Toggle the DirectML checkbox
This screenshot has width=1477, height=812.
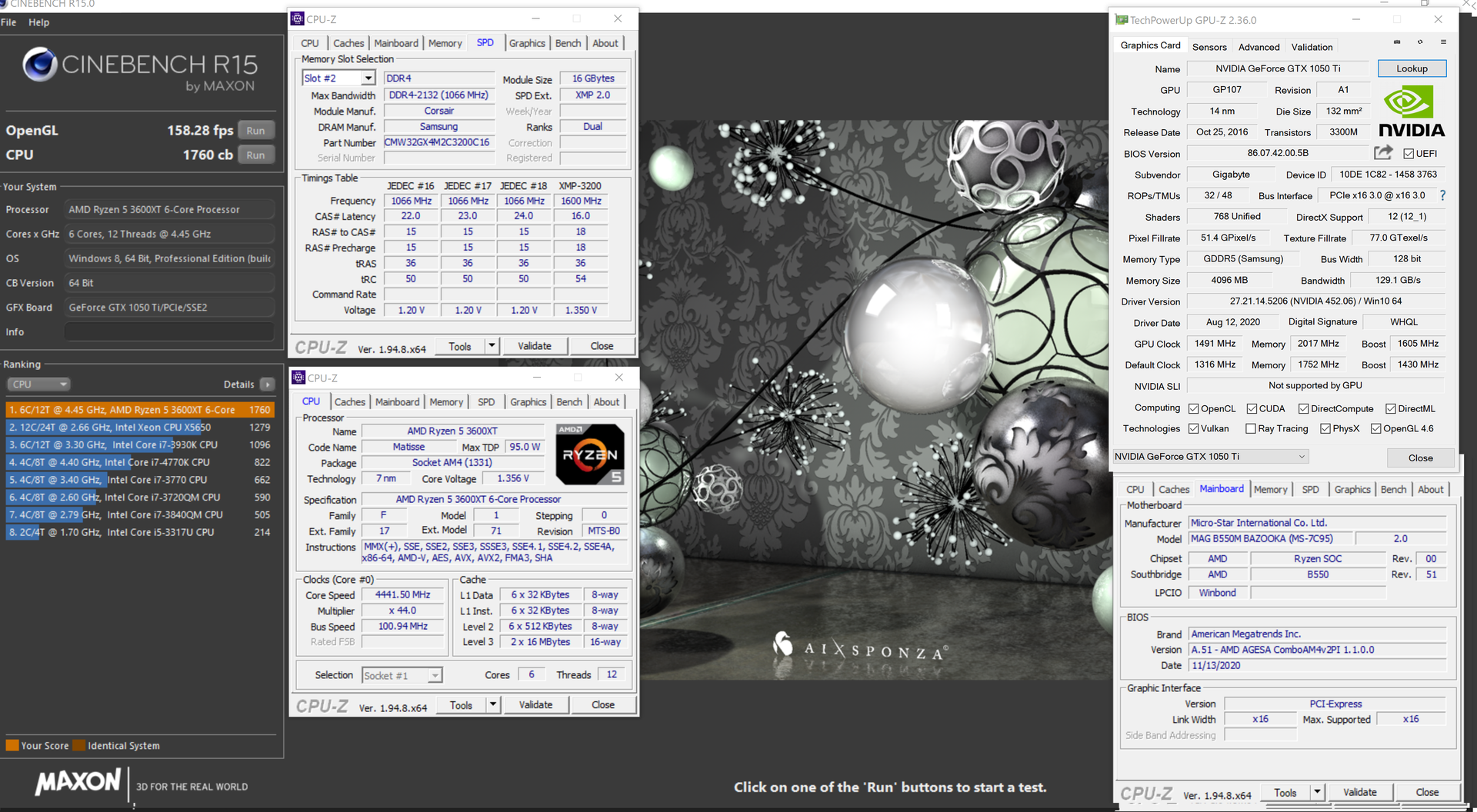[1391, 408]
